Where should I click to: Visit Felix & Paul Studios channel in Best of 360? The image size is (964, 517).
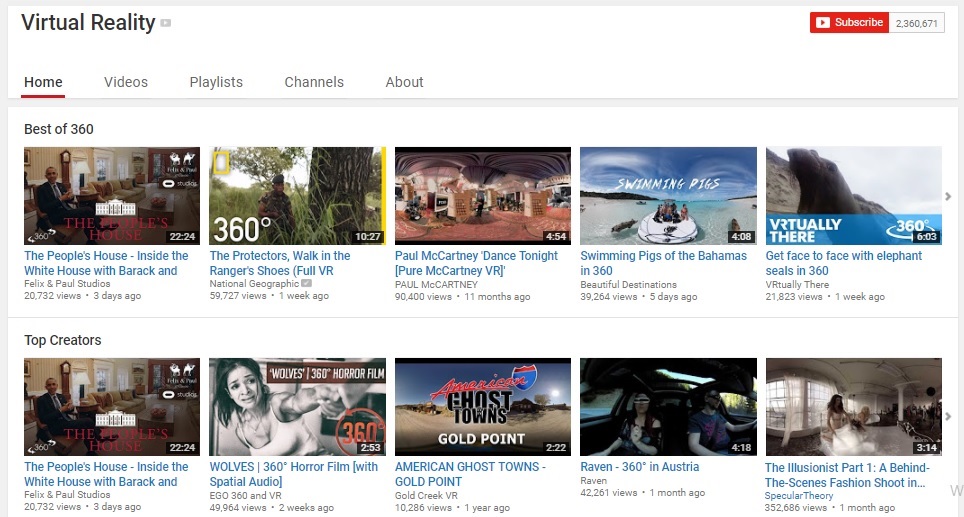67,283
